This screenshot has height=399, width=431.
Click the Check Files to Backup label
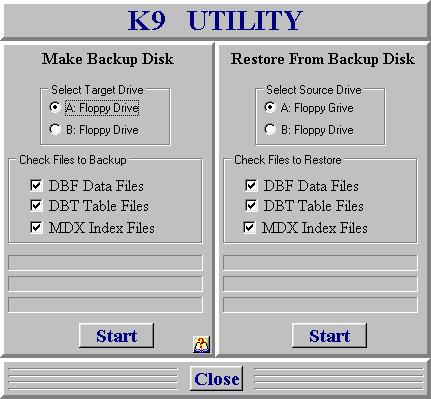pos(73,160)
